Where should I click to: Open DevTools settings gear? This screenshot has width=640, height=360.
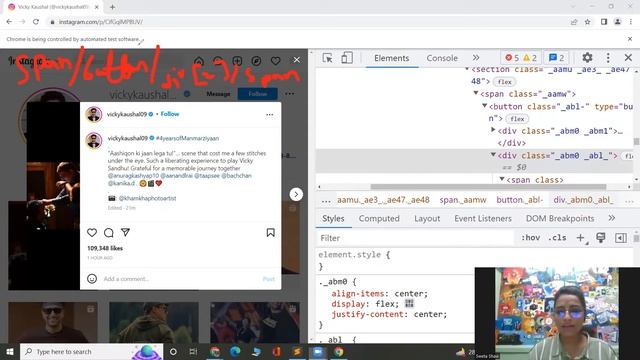(587, 58)
